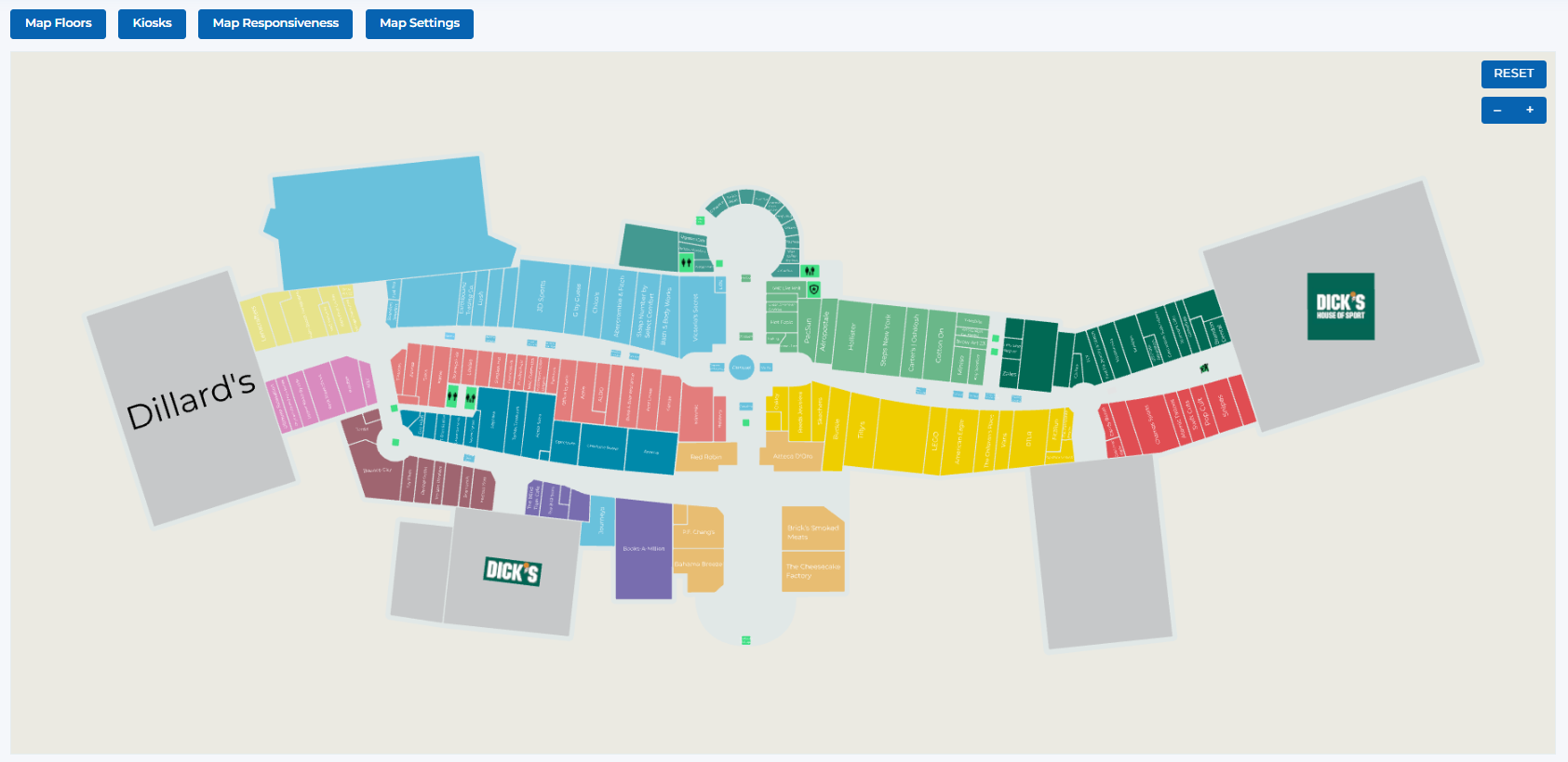Click restroom icon beside the security shield
1568x762 pixels.
click(x=811, y=271)
